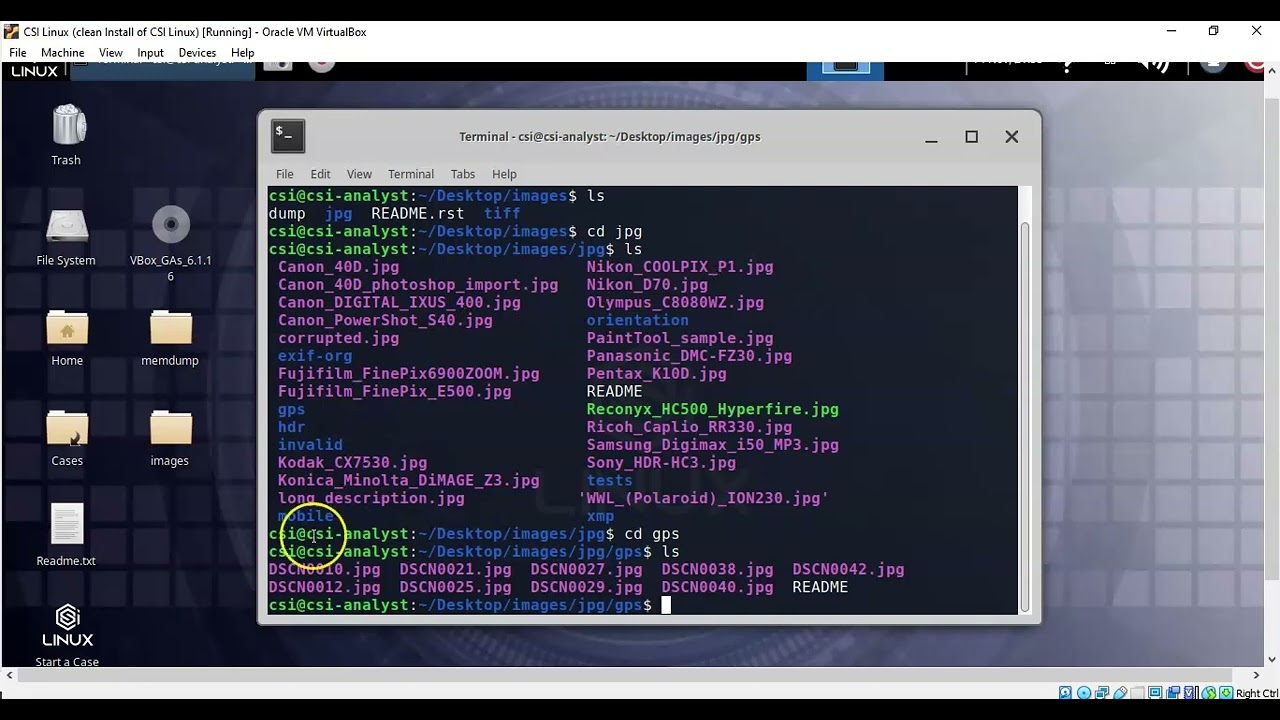
Task: Click Canon_40D.jpg in terminal listing
Action: coord(338,267)
